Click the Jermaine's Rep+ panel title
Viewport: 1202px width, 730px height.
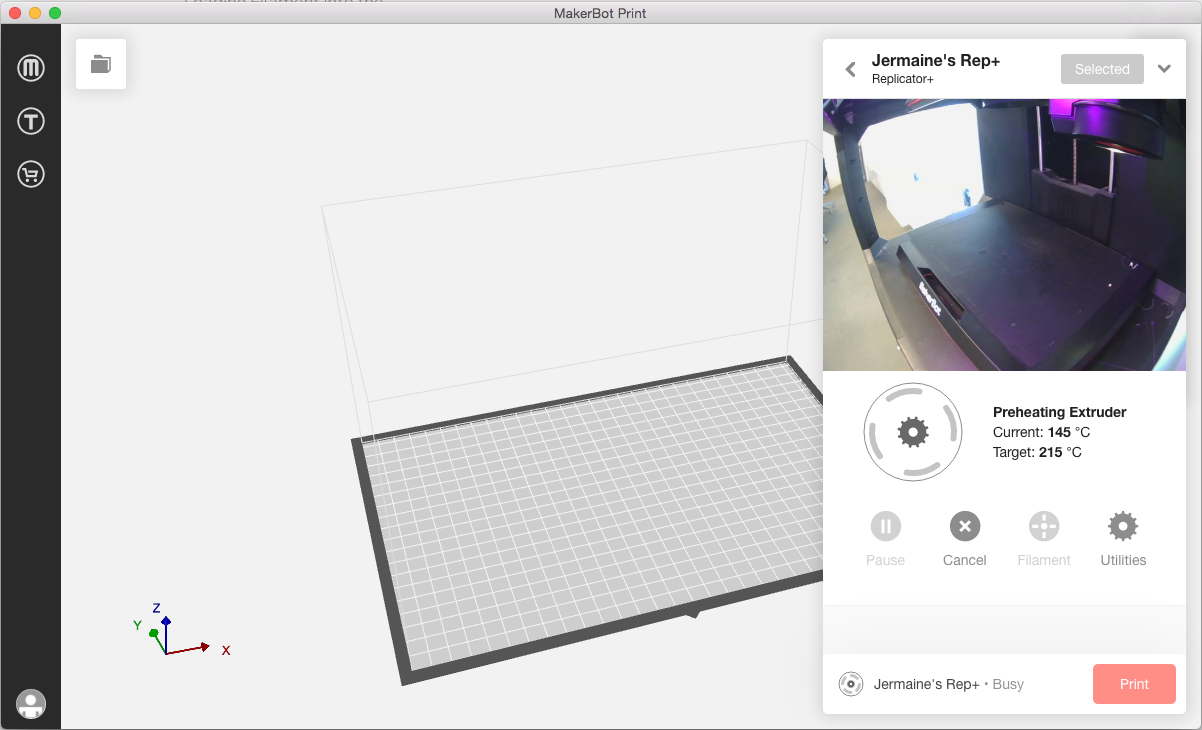(x=936, y=61)
